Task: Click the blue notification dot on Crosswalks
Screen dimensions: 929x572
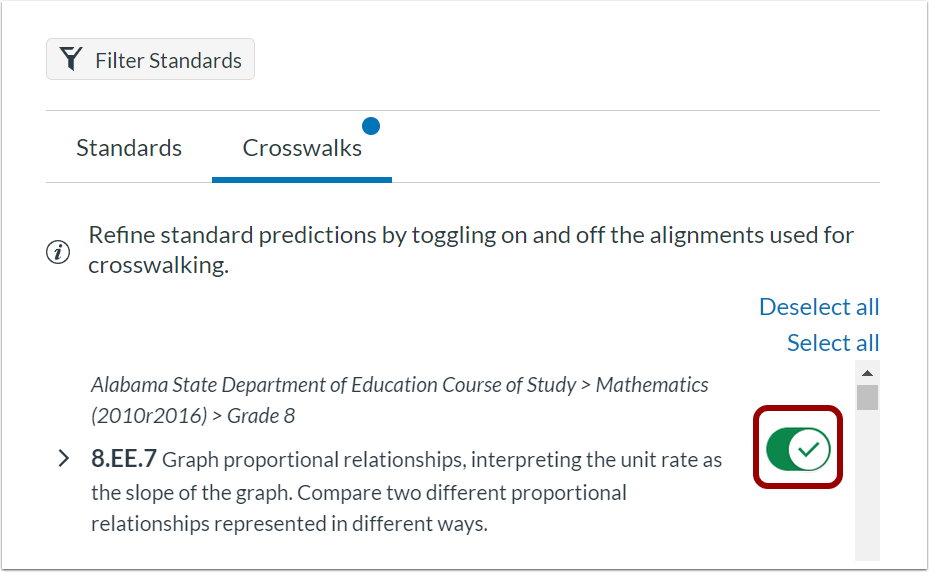Action: click(371, 126)
